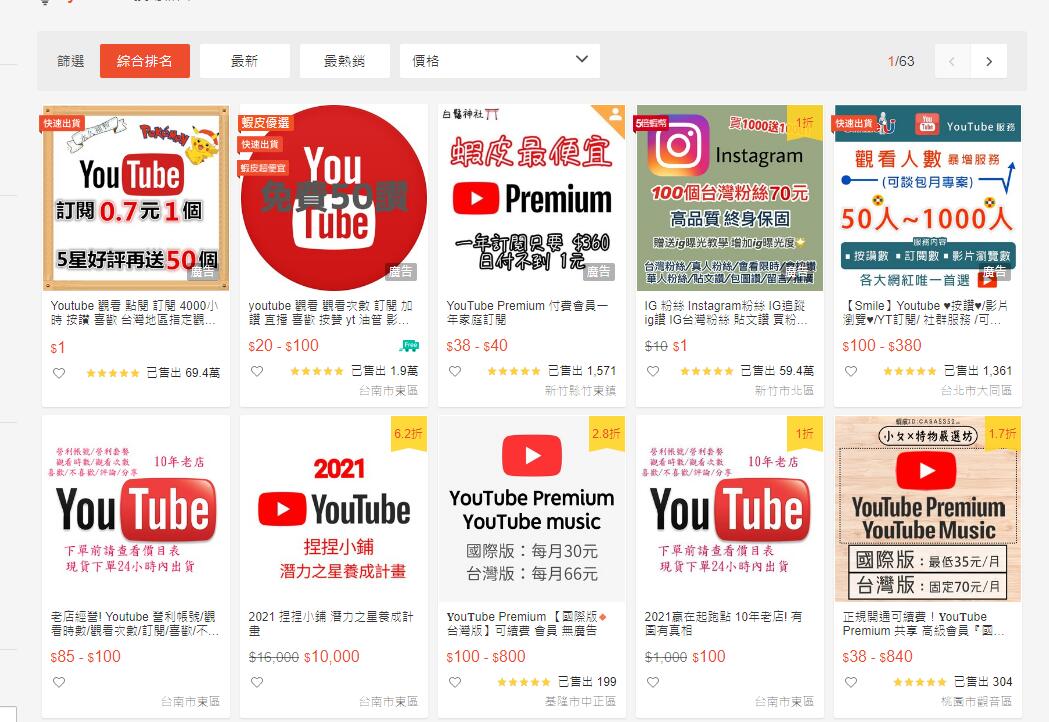This screenshot has width=1049, height=722.
Task: Click the price "$38 - $840"
Action: (x=878, y=656)
